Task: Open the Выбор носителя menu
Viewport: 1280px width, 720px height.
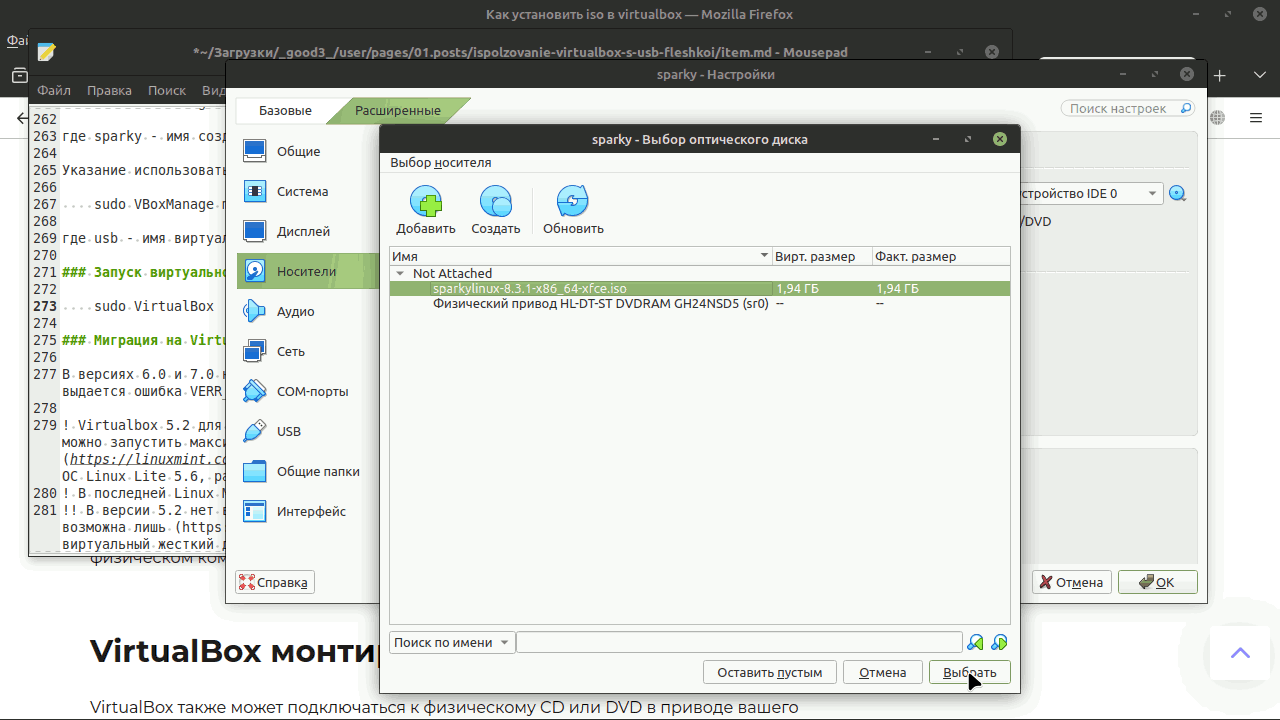Action: pos(441,163)
